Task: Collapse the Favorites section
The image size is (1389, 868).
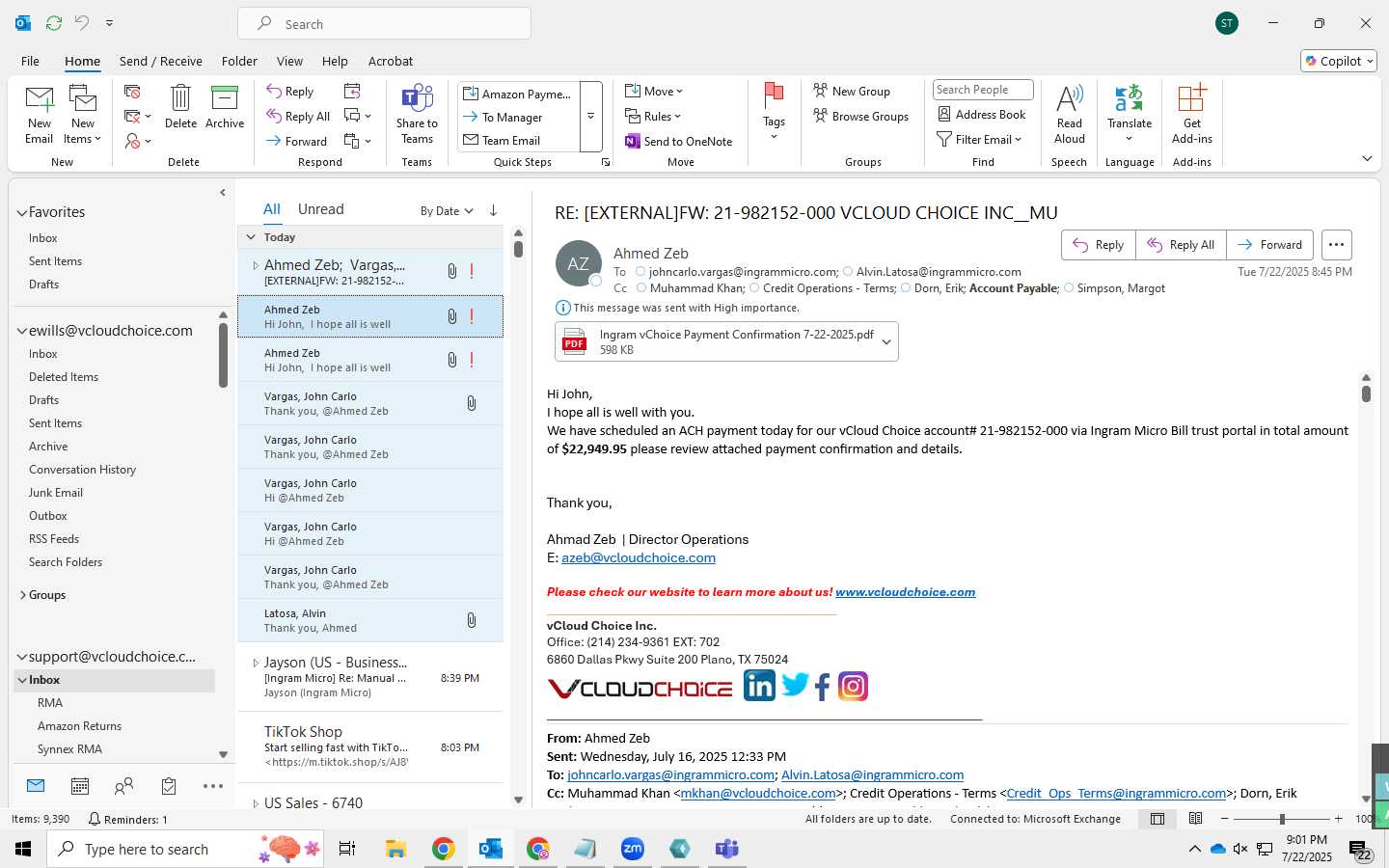Action: [21, 212]
